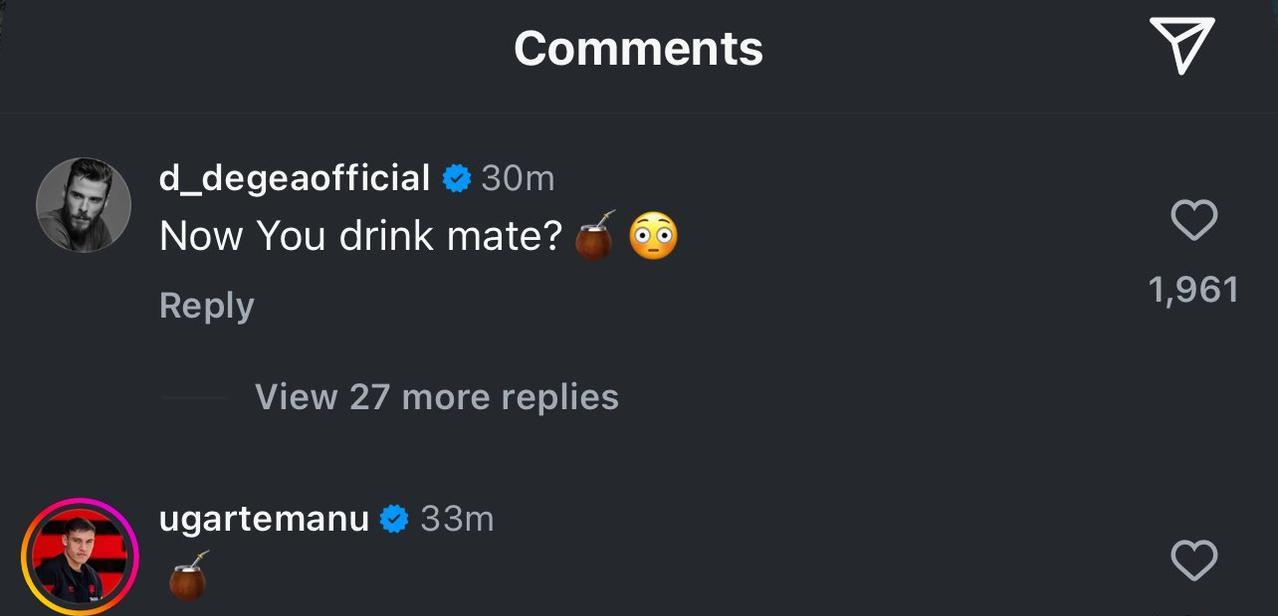Screen dimensions: 1278x616
Task: Expand View 27 more replies
Action: pos(436,397)
